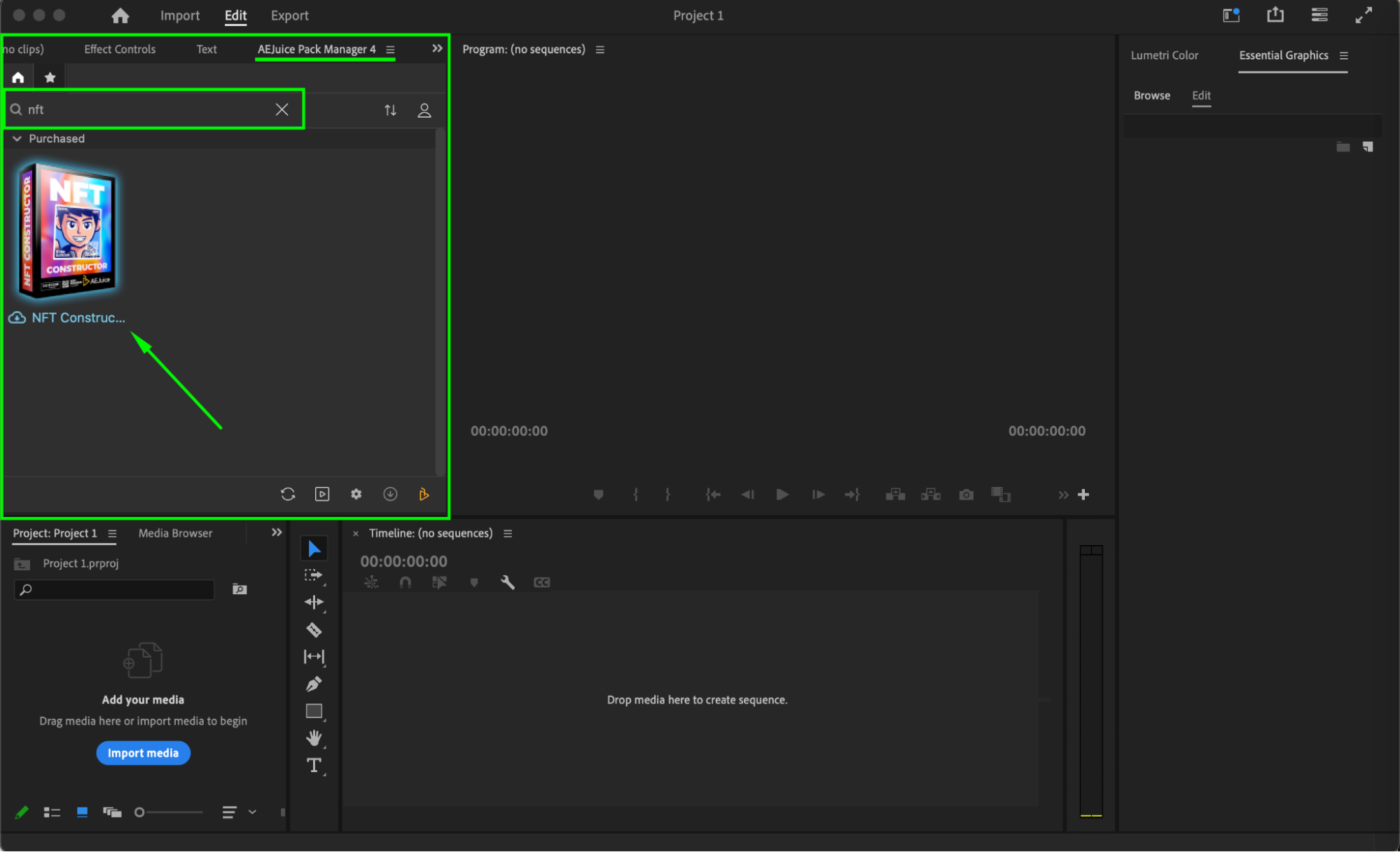This screenshot has width=1400, height=852.
Task: Select the Pen tool
Action: tap(314, 684)
